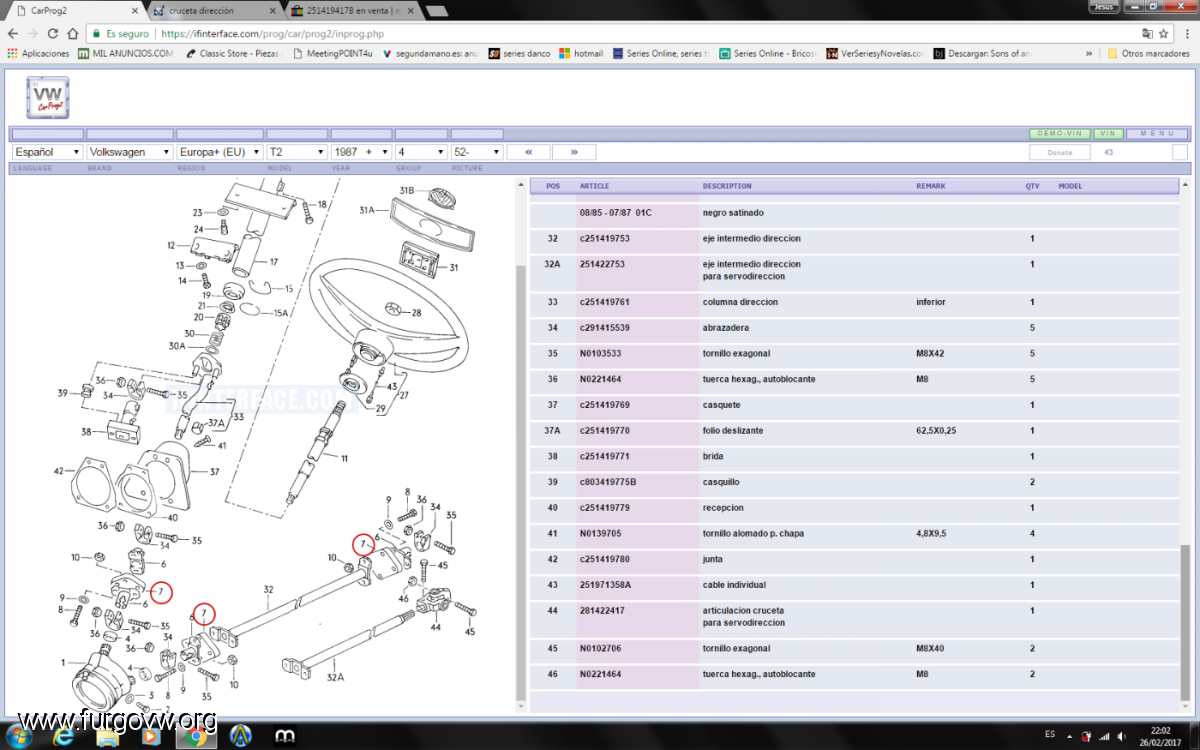
Task: Select article N0103533 in row 35
Action: (600, 353)
